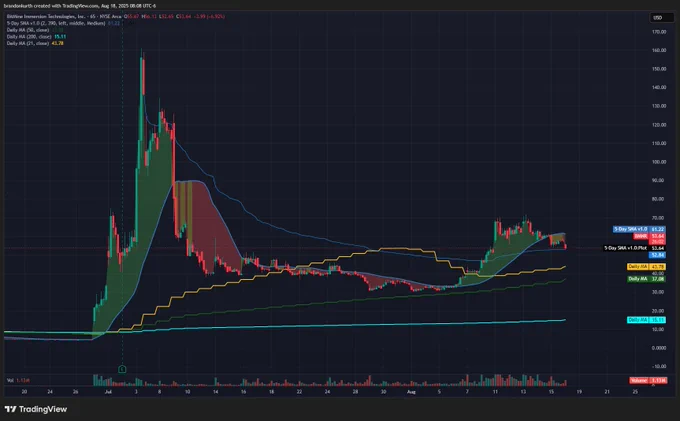The width and height of the screenshot is (680, 421).
Task: Select the Daily MA (21, close) legend row
Action: 35,43
